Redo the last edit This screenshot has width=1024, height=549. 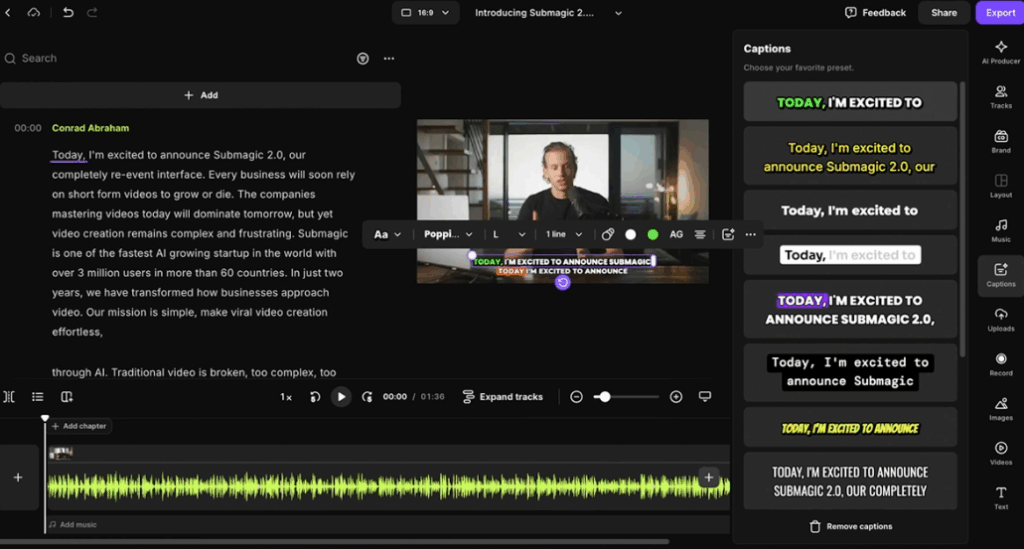click(x=92, y=12)
